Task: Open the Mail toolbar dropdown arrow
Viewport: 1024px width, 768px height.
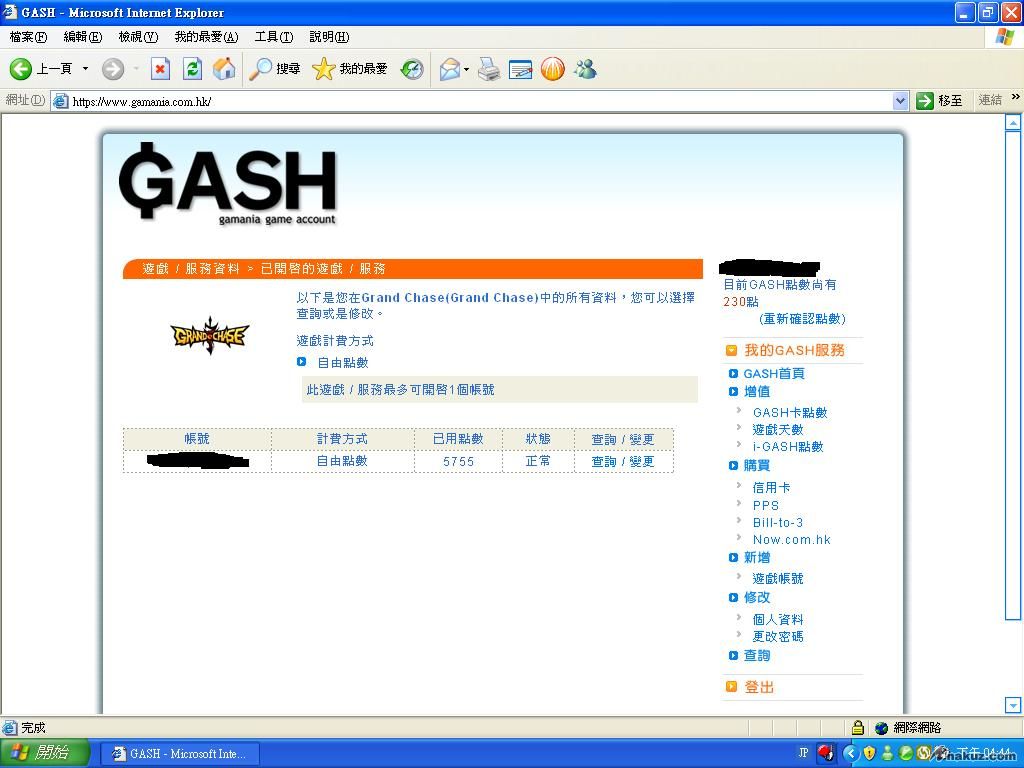Action: point(466,70)
